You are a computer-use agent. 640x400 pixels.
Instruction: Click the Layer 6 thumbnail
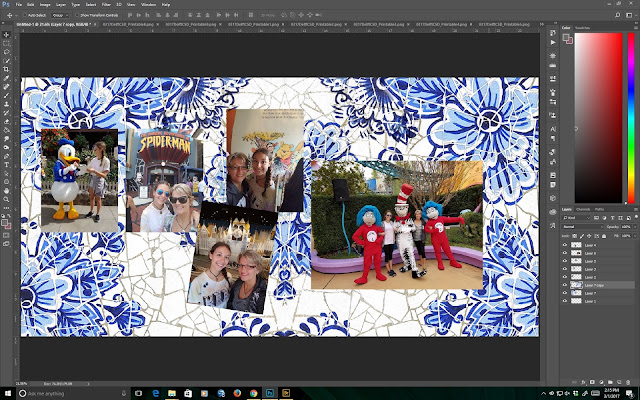coord(576,253)
